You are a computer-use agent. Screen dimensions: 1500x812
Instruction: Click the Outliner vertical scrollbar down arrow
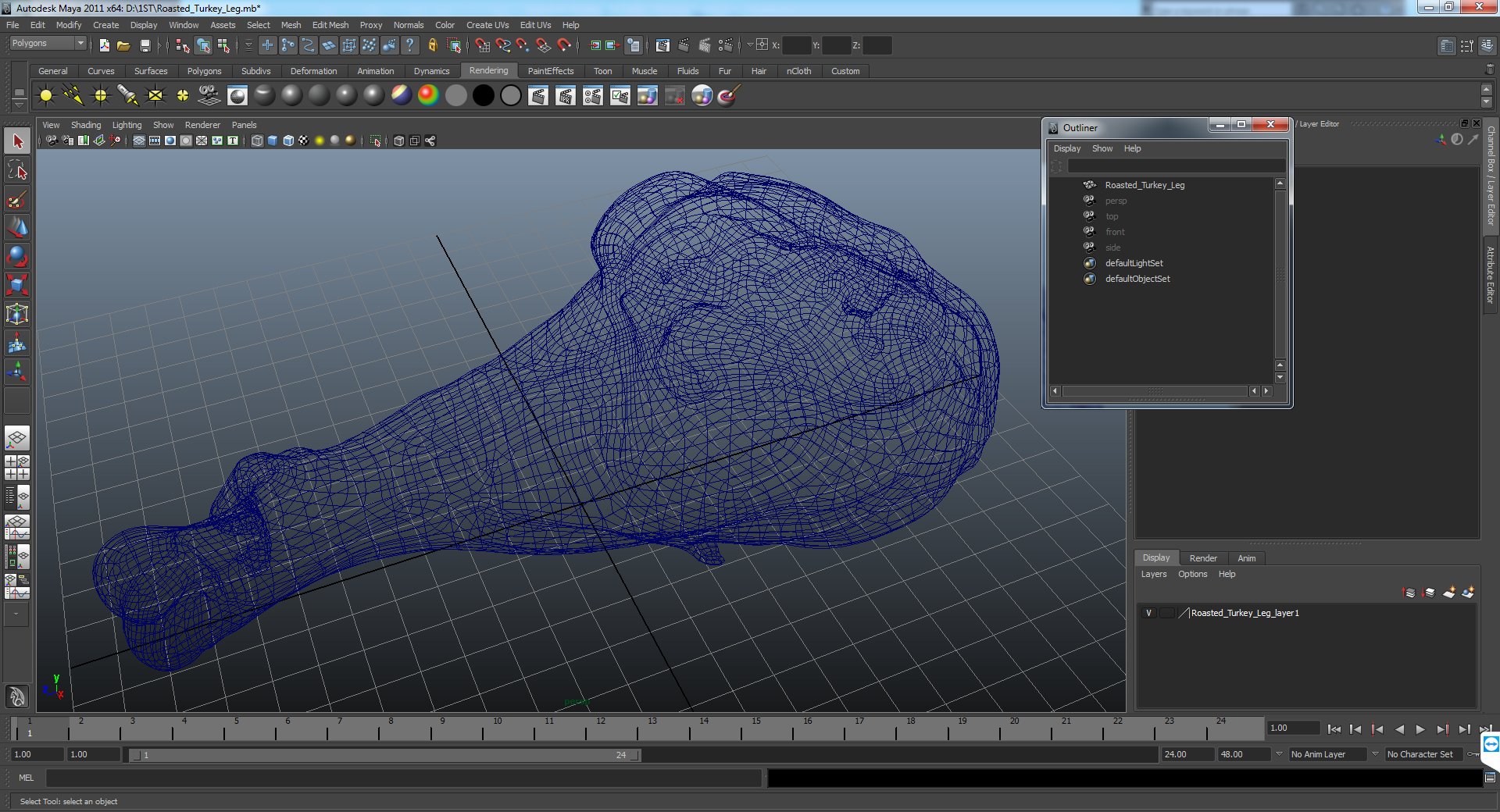tap(1280, 378)
